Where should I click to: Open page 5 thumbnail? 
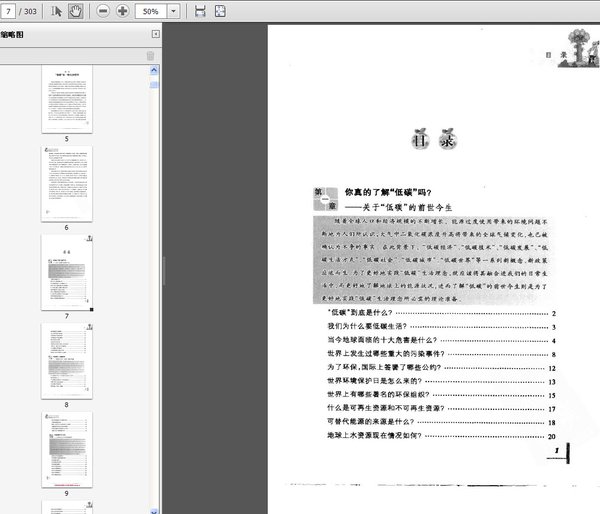[x=67, y=99]
